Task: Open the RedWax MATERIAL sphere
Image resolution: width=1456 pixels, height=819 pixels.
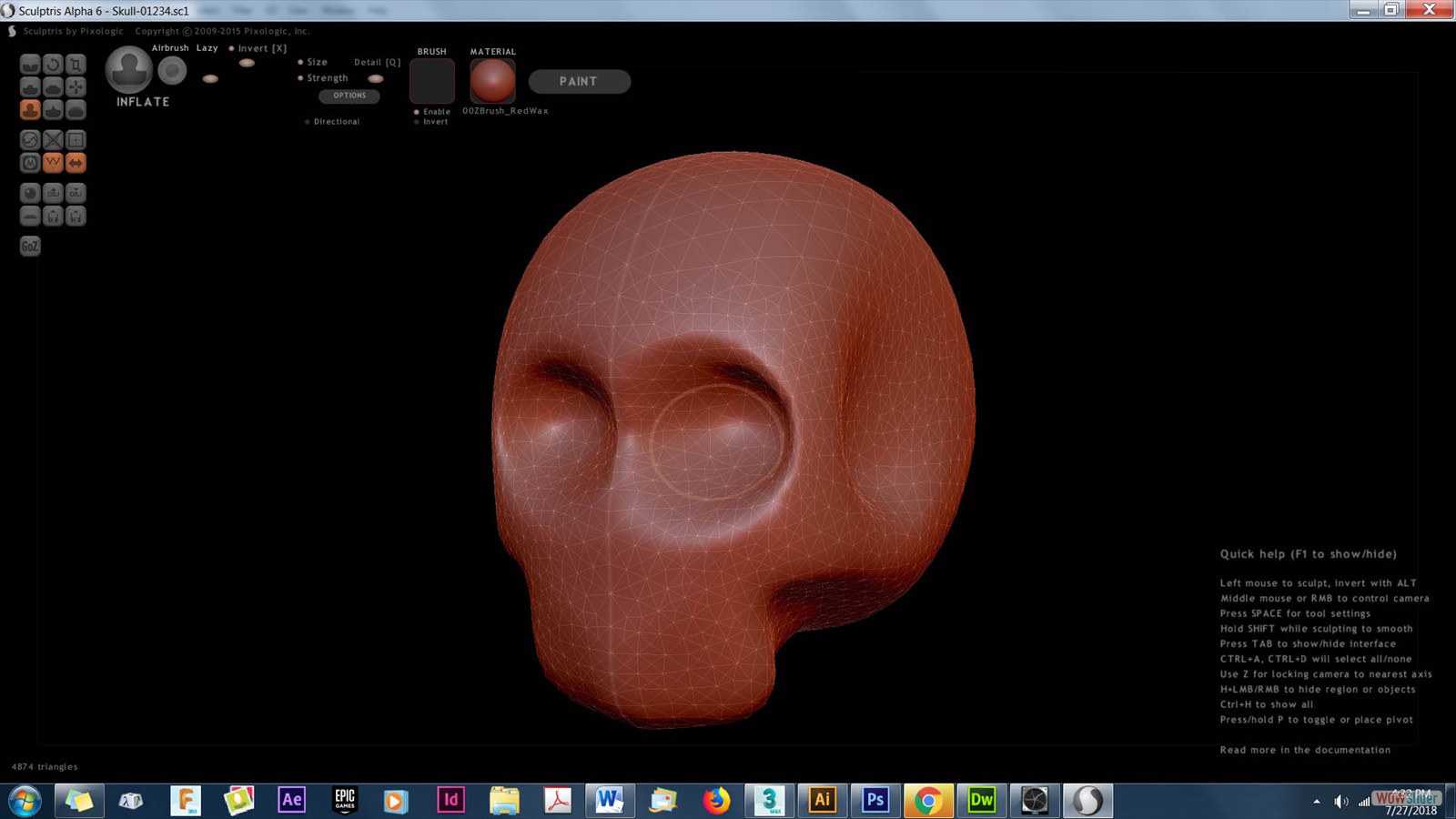Action: (492, 81)
